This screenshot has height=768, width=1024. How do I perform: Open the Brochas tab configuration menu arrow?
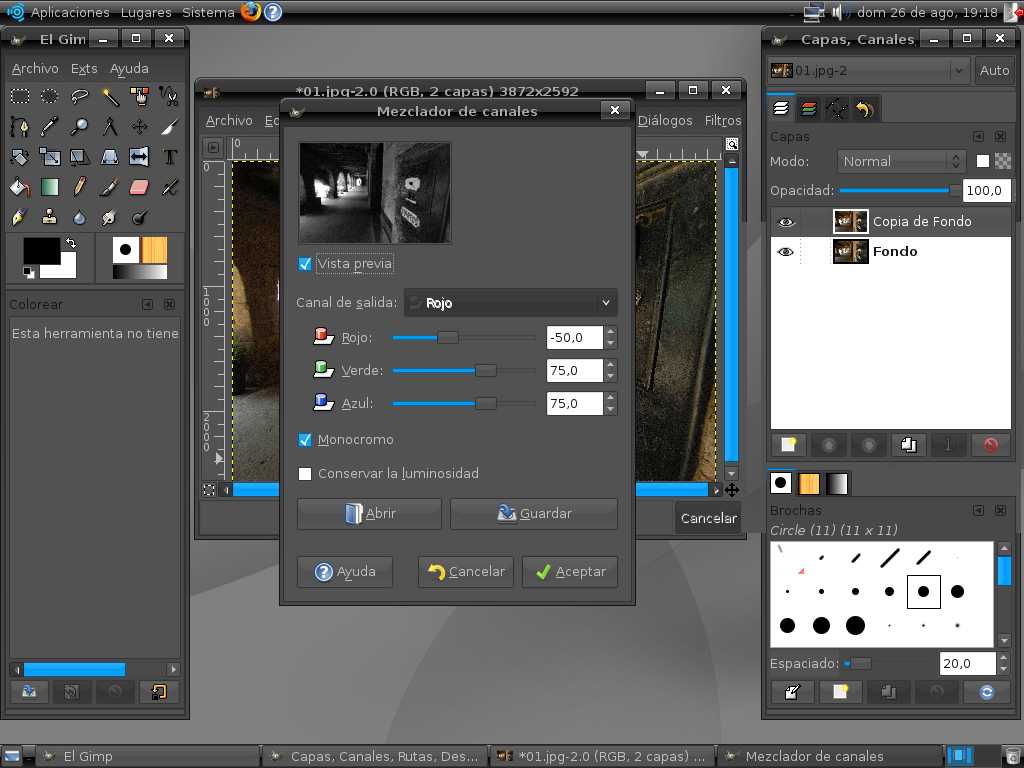[978, 510]
